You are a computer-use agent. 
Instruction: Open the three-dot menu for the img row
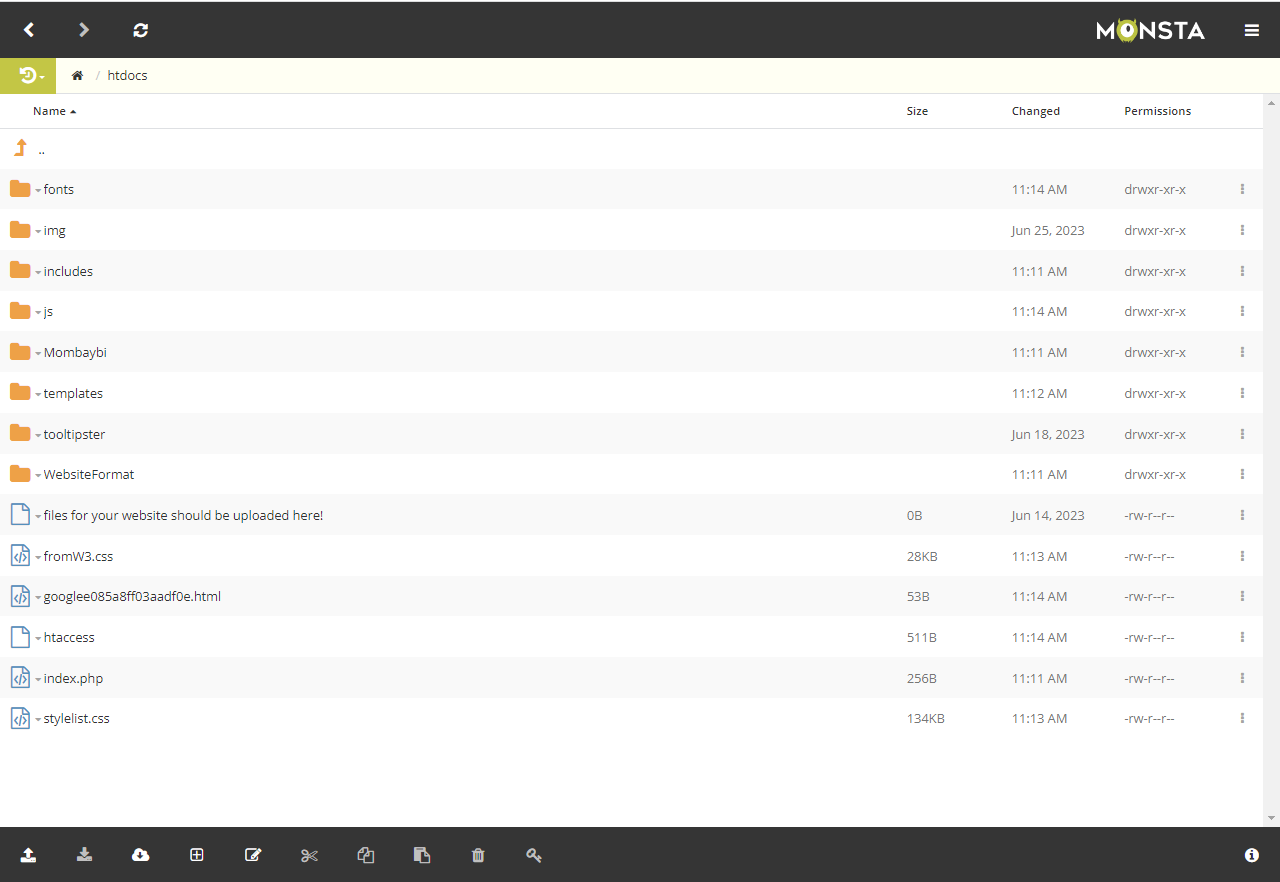click(1242, 230)
